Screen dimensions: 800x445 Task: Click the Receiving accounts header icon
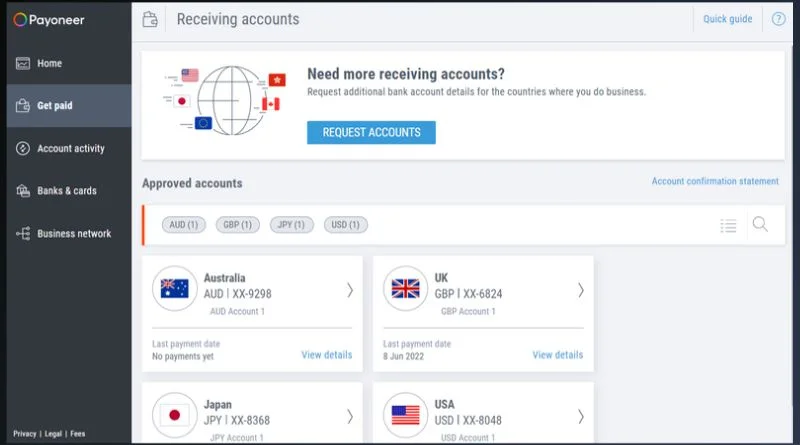[x=150, y=19]
